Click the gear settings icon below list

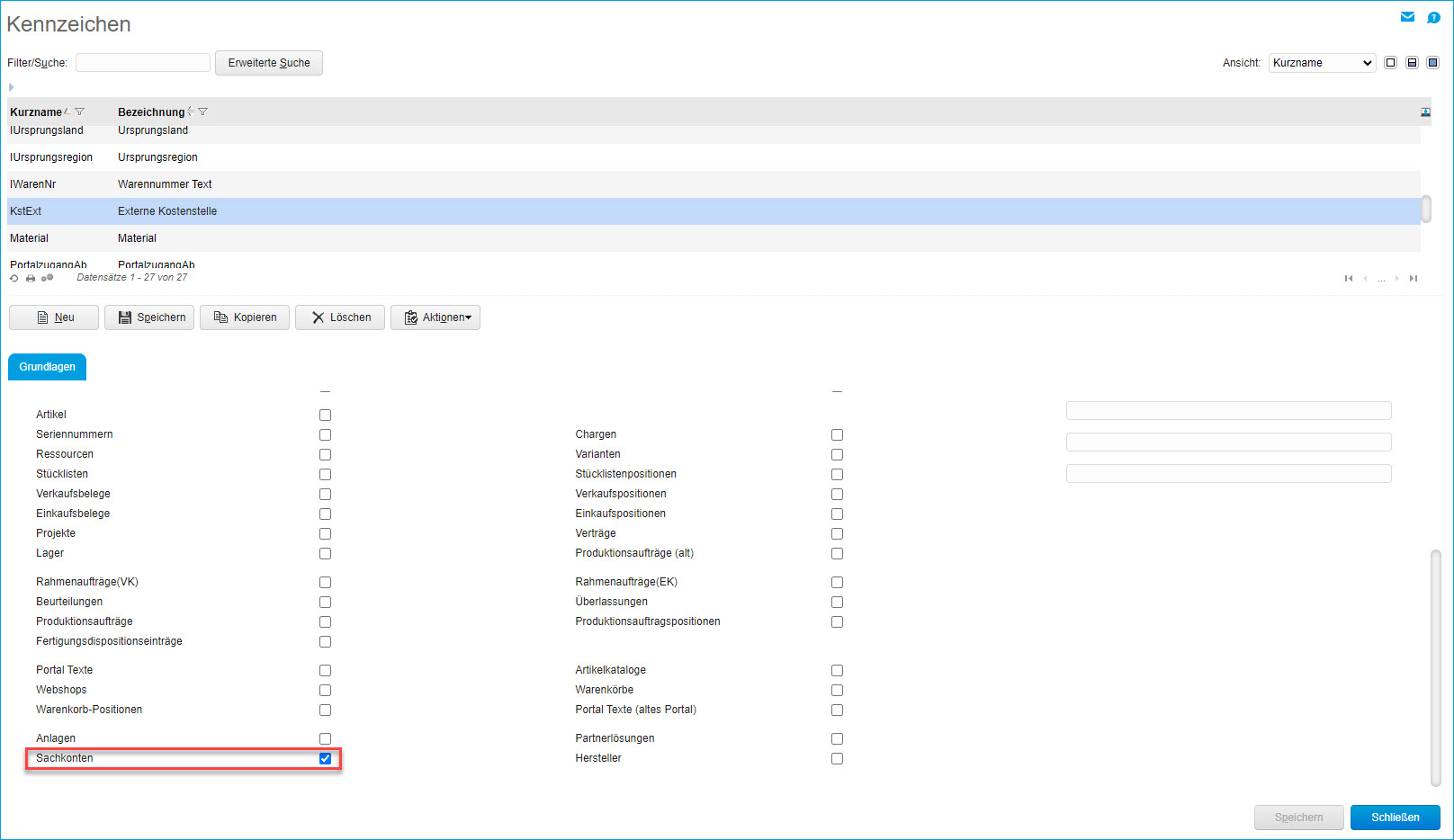click(48, 278)
